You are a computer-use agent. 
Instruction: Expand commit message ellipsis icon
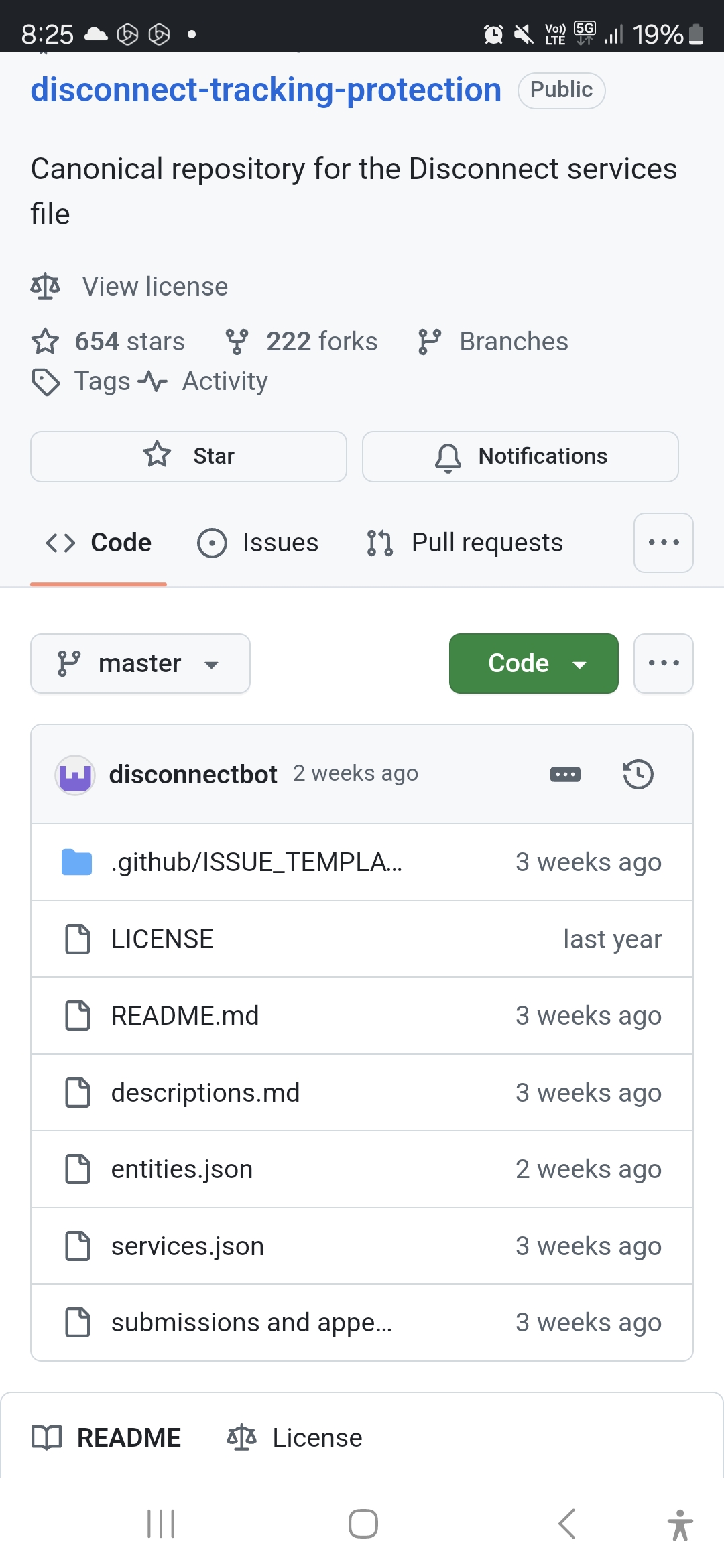click(565, 775)
